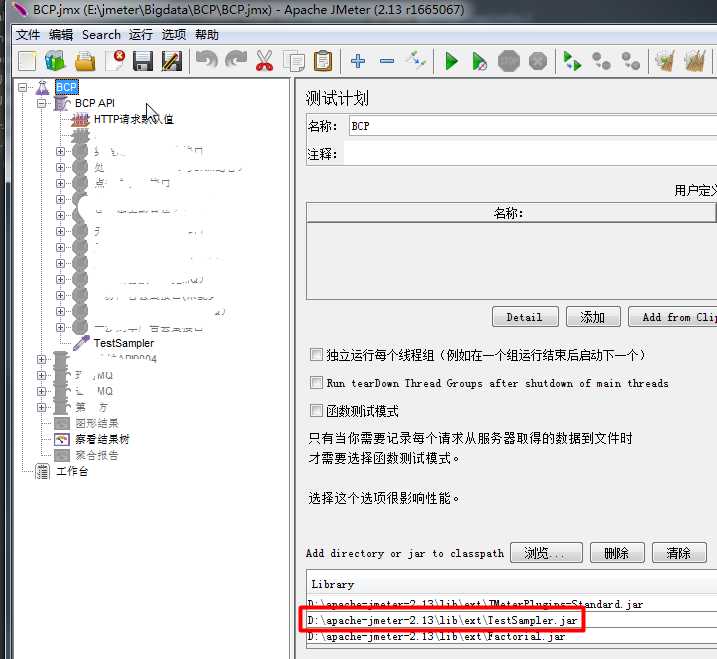Click the Toggle enable/disable icon

click(x=416, y=60)
